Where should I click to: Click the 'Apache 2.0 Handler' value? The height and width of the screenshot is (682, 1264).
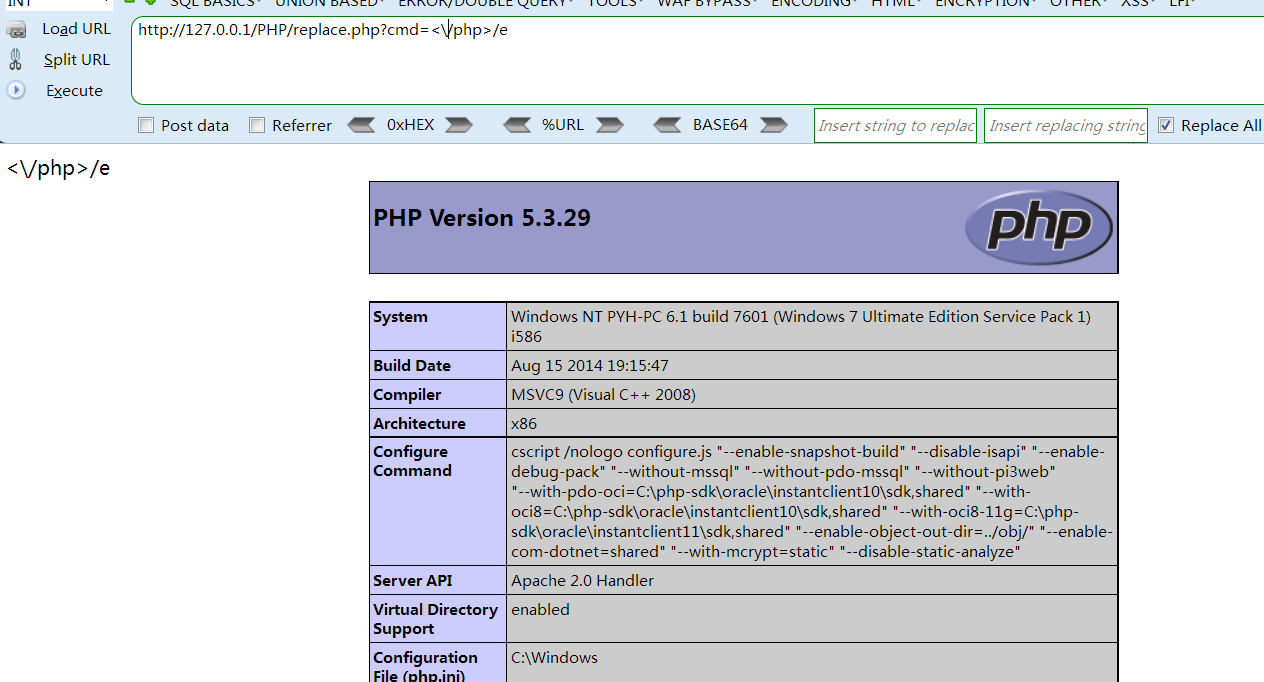(582, 581)
